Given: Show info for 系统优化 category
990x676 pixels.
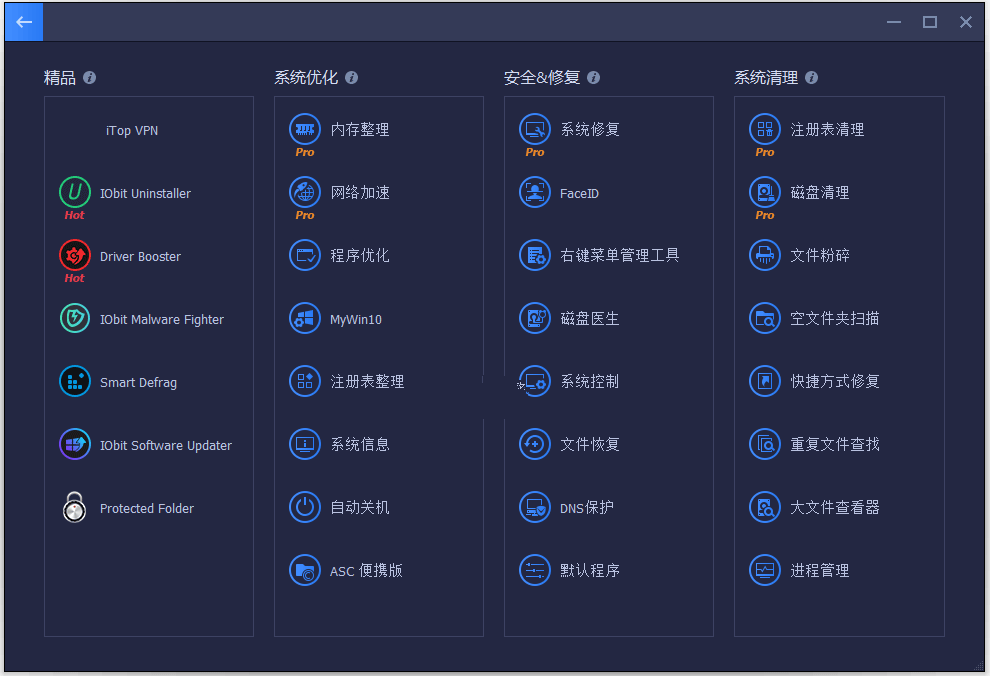Looking at the screenshot, I should coord(352,78).
